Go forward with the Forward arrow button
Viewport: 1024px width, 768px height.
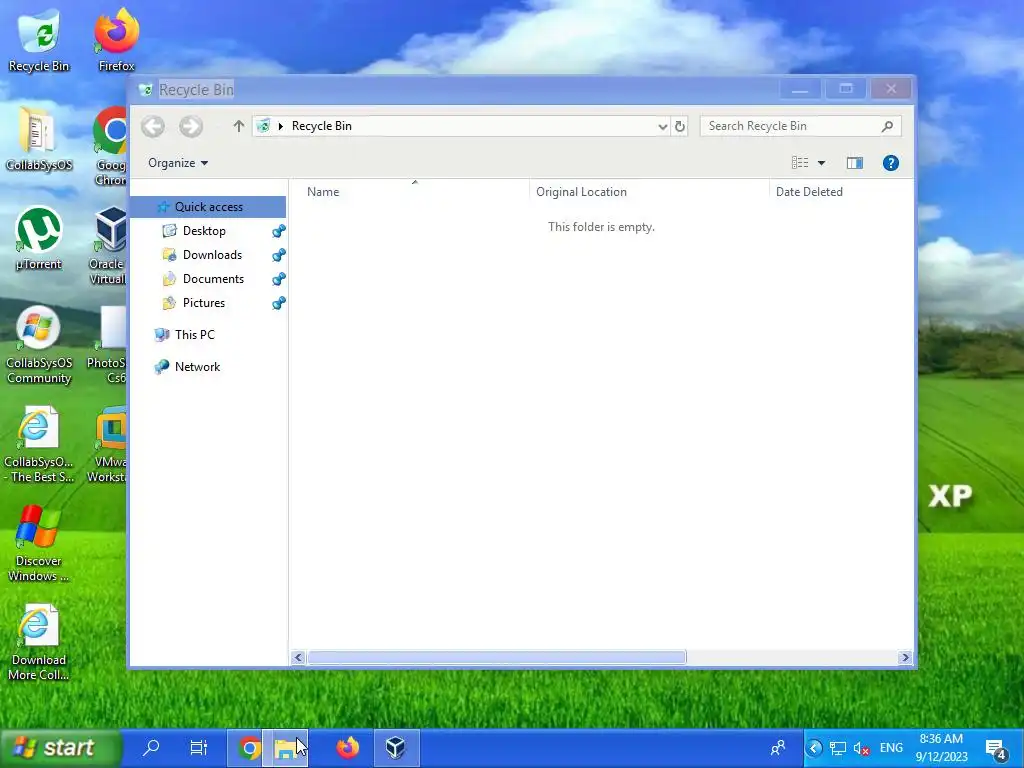click(x=191, y=126)
